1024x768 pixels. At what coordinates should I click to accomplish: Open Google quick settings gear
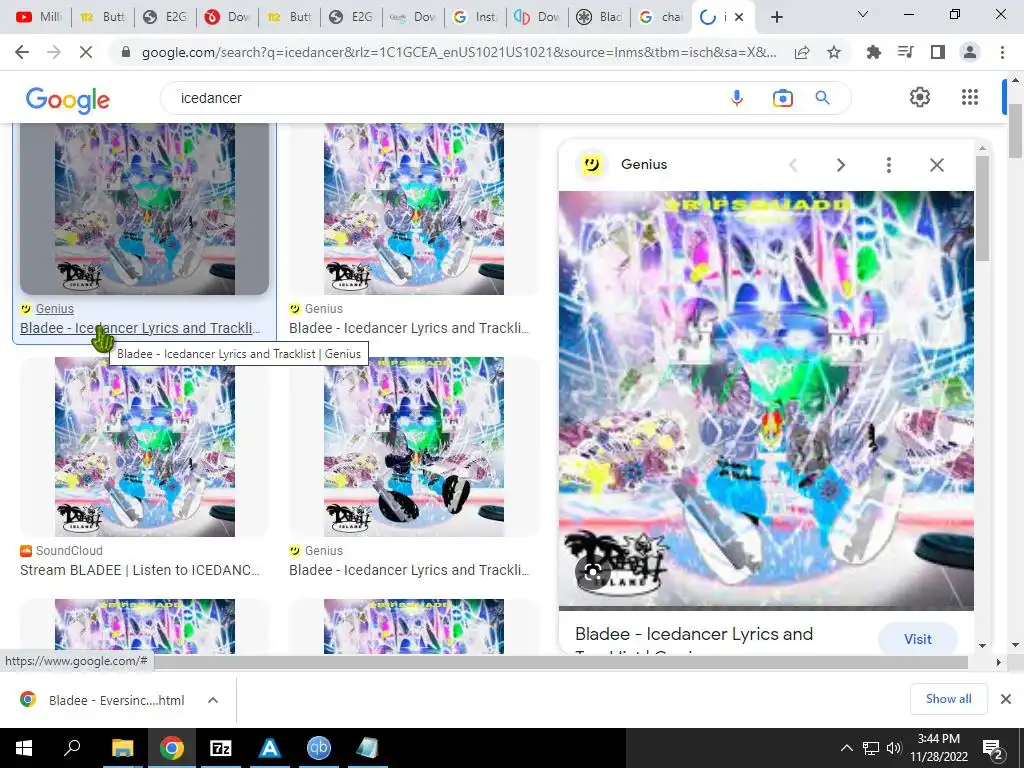click(920, 97)
